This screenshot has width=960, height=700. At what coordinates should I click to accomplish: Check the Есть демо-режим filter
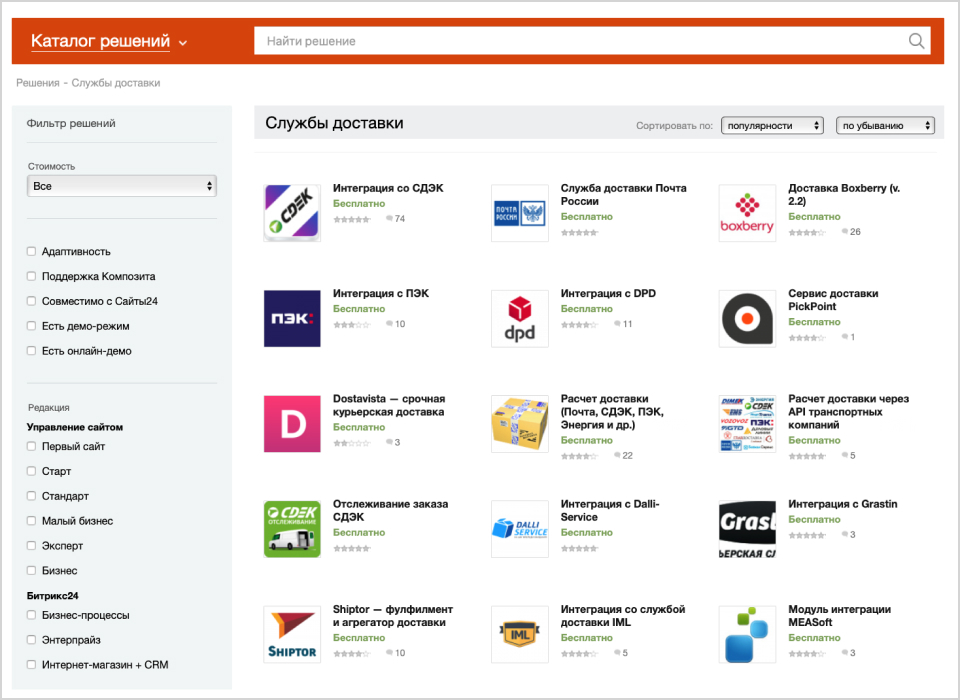pos(32,326)
